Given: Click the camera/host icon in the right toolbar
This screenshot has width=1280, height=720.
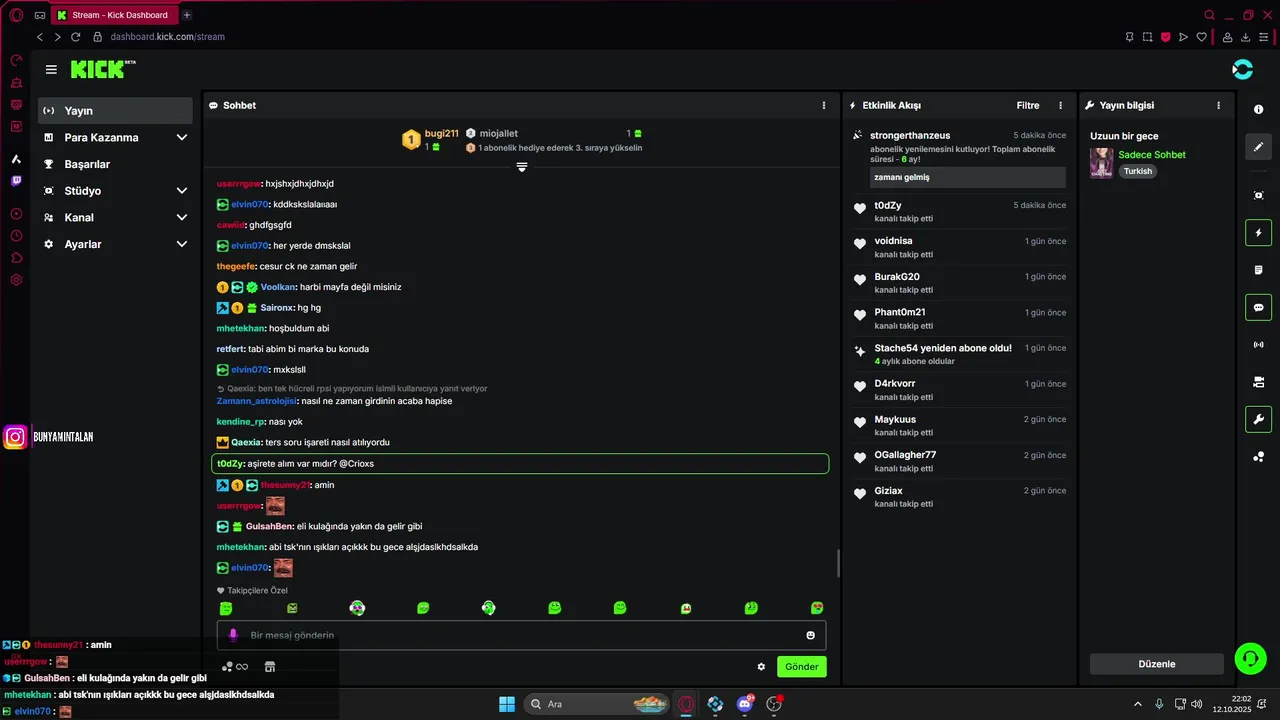Looking at the screenshot, I should click(x=1259, y=382).
